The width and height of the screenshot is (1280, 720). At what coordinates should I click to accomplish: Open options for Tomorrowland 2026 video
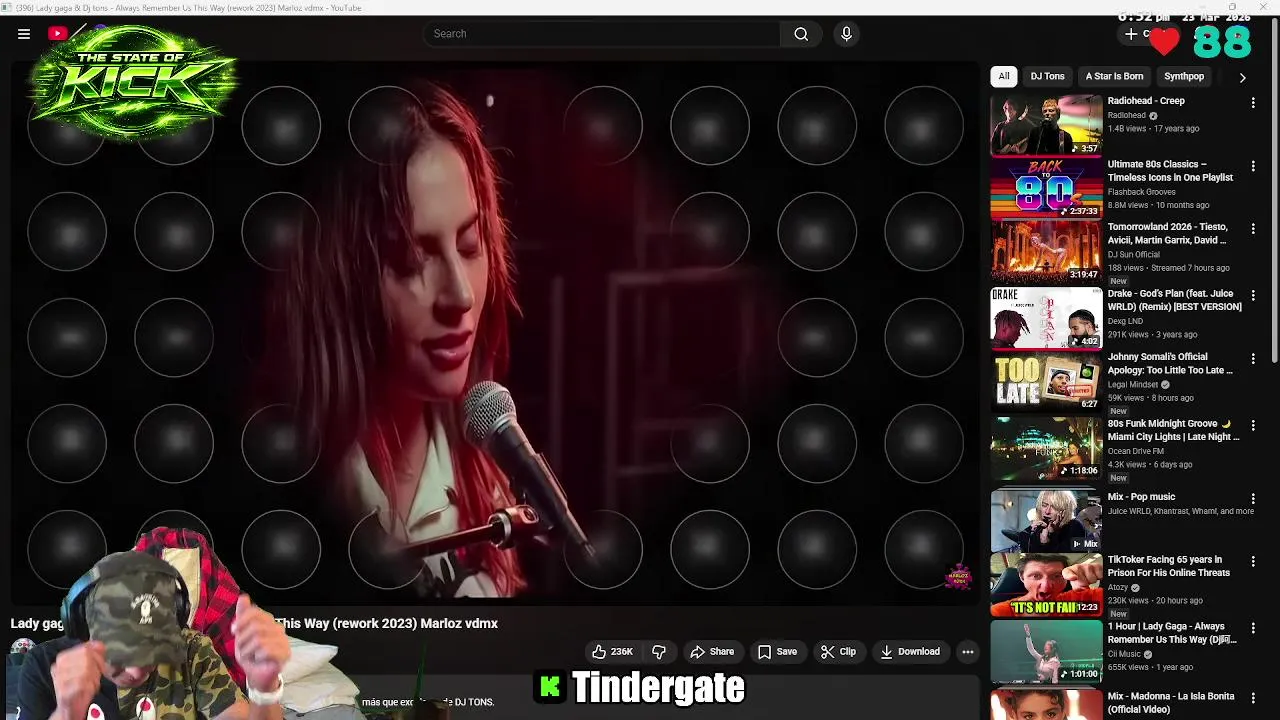click(1253, 230)
